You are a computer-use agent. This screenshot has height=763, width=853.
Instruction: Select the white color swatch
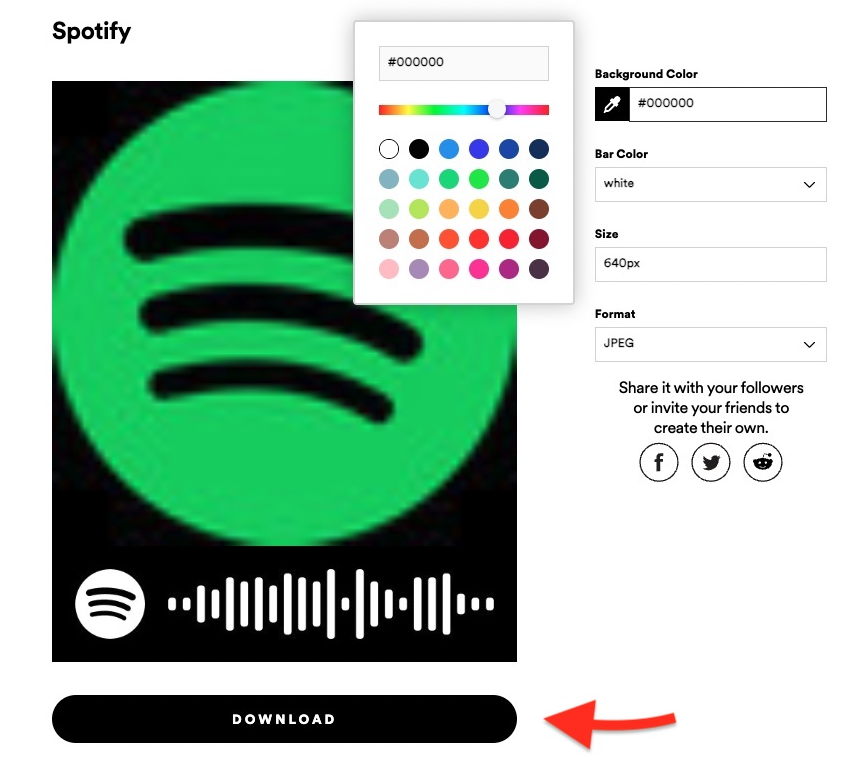coord(389,149)
